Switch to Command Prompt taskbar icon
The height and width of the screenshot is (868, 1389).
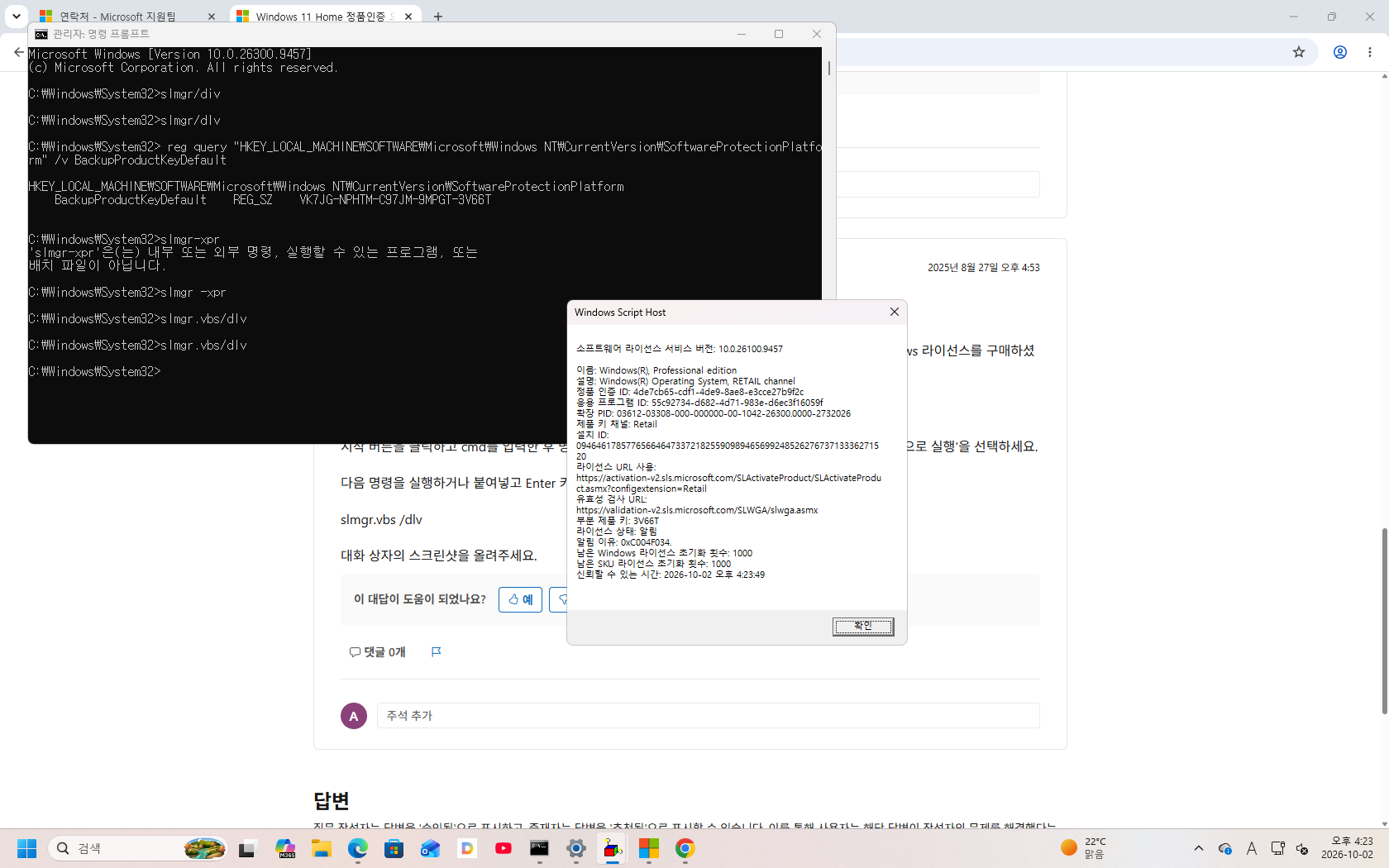tap(540, 848)
